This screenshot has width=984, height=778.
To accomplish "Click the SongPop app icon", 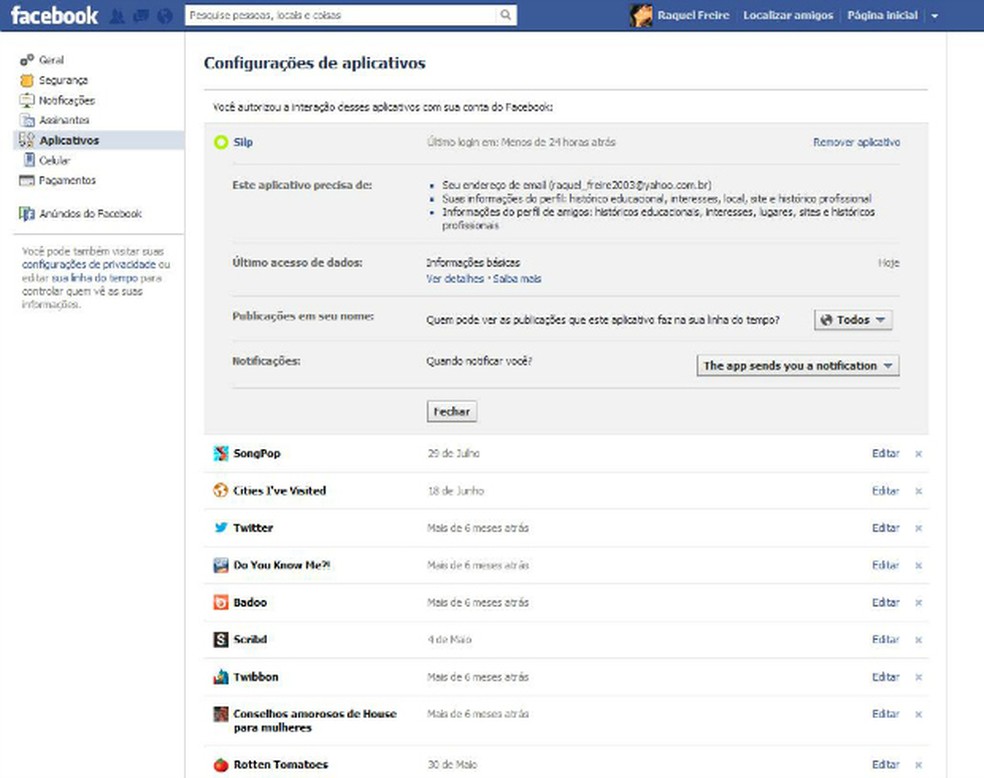I will tap(220, 453).
